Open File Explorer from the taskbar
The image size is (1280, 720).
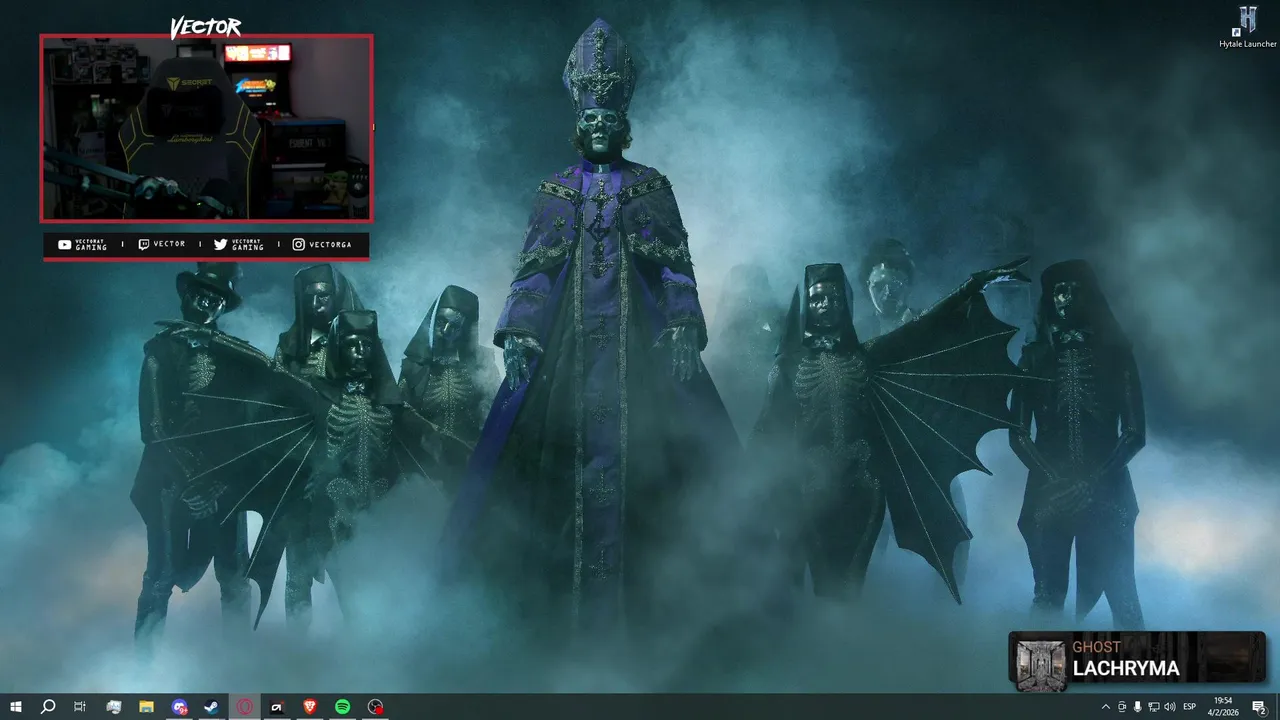146,707
